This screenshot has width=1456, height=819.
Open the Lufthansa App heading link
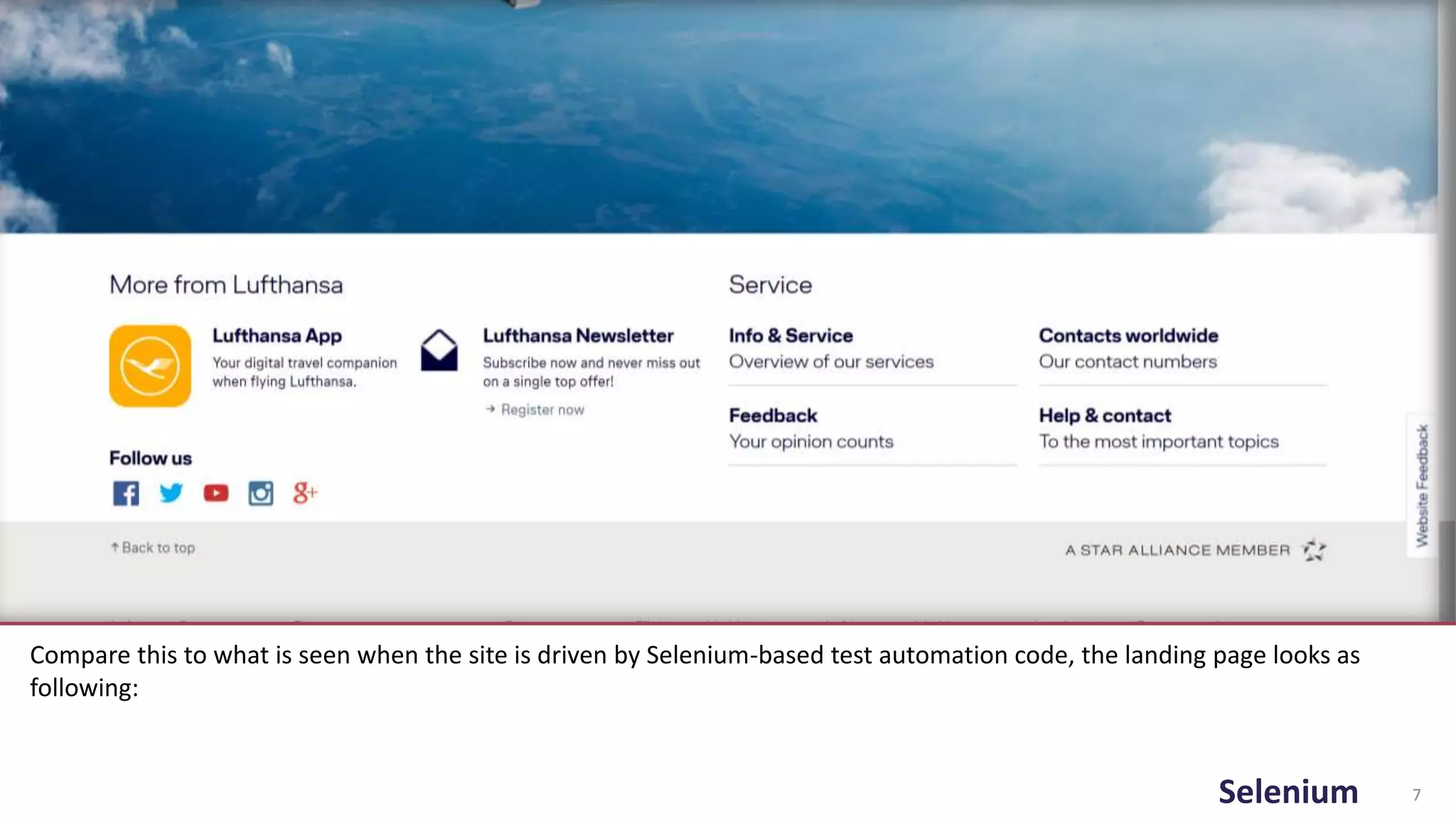277,336
